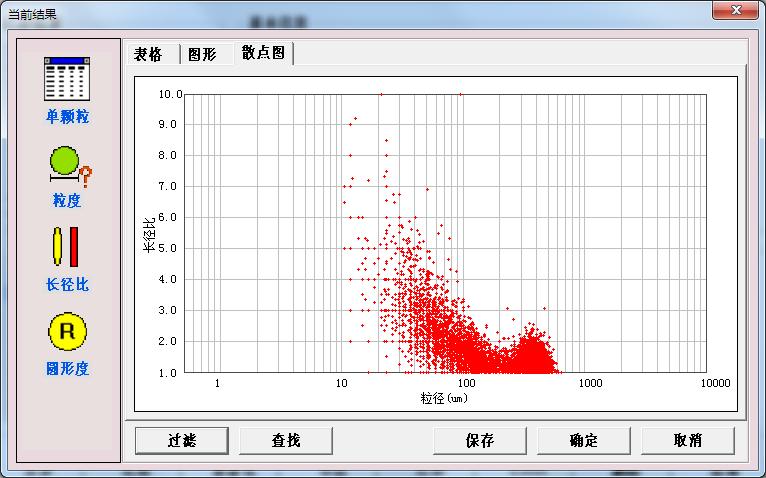Screen dimensions: 766x478
Task: Click the 查找 button
Action: pos(286,440)
